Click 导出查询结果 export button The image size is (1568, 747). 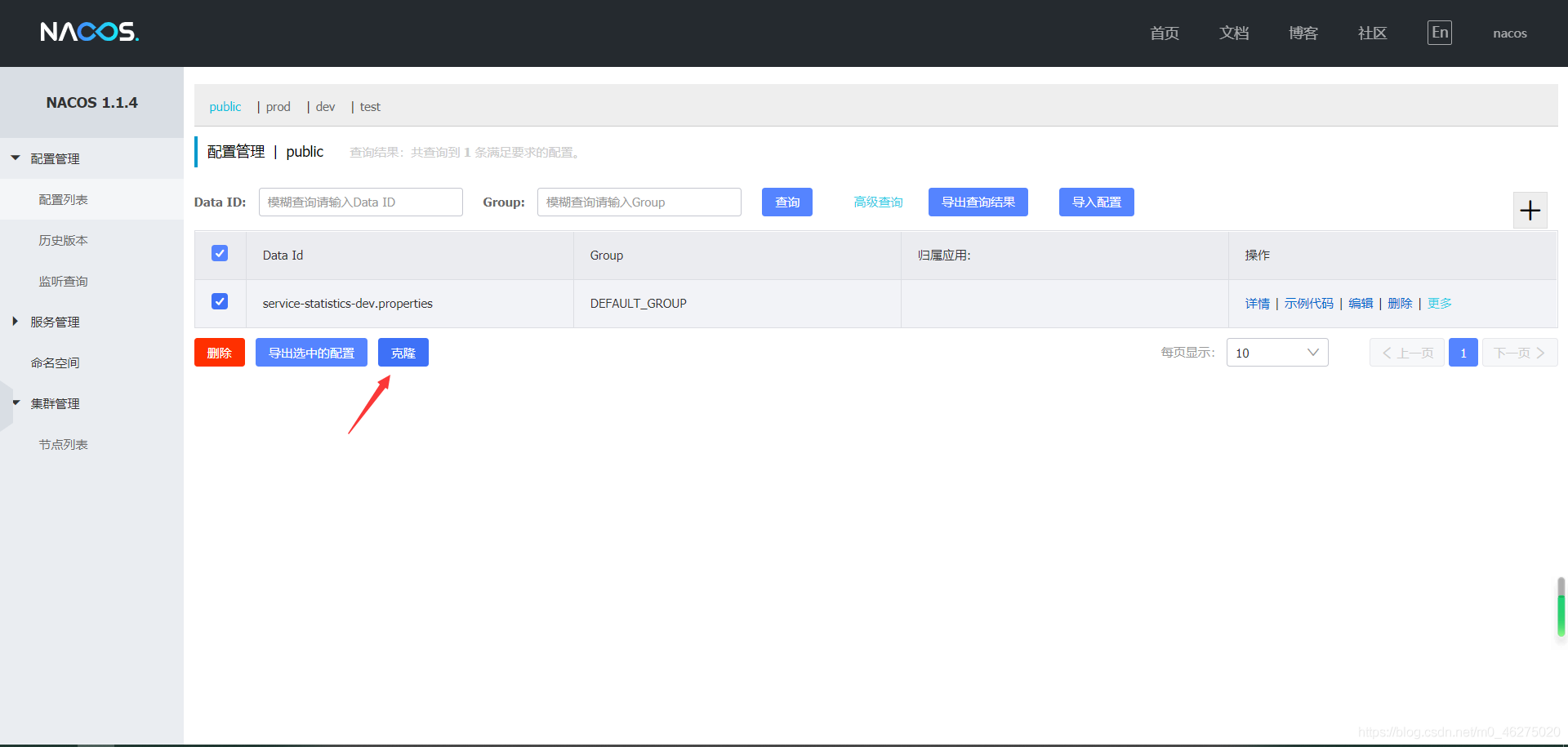click(x=978, y=202)
